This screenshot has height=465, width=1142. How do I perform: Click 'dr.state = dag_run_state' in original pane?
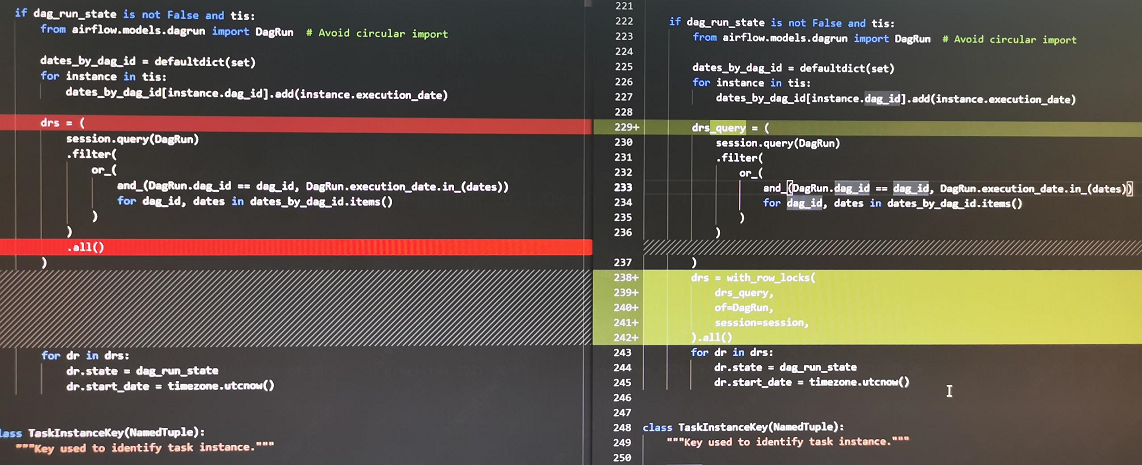click(142, 371)
